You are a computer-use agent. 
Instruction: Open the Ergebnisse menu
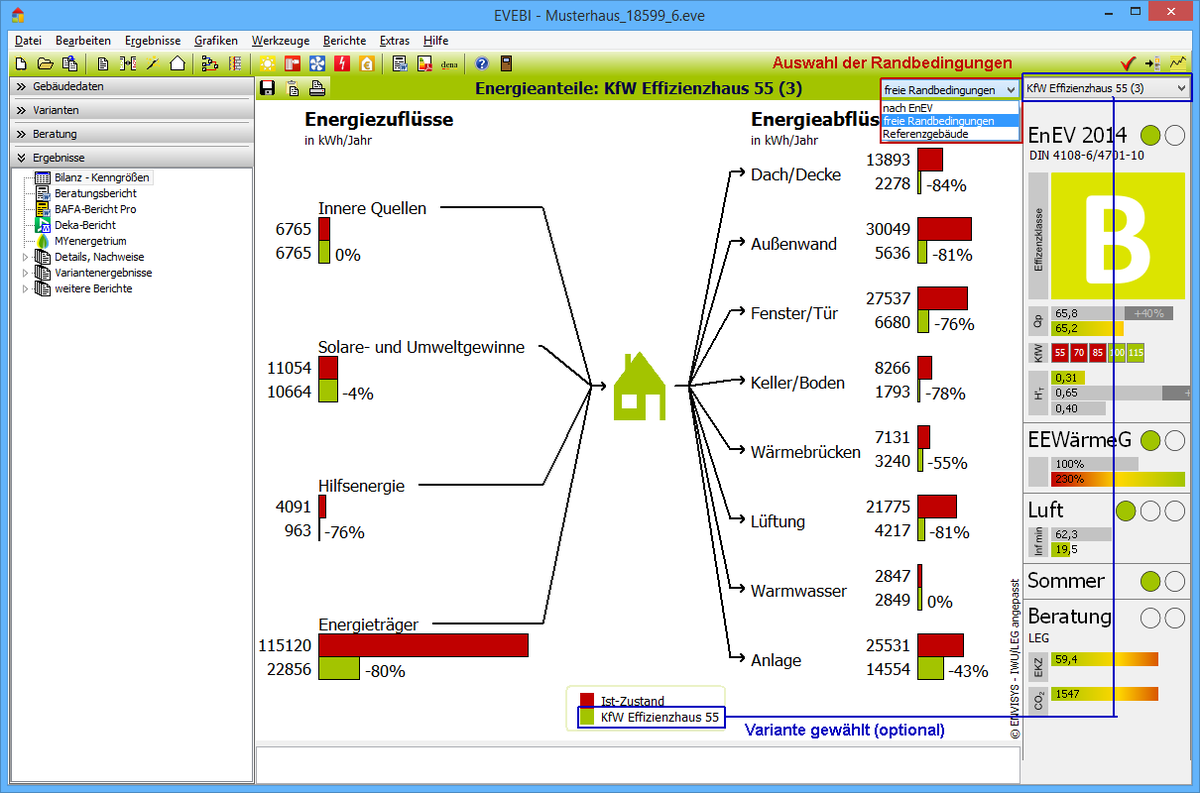click(153, 41)
